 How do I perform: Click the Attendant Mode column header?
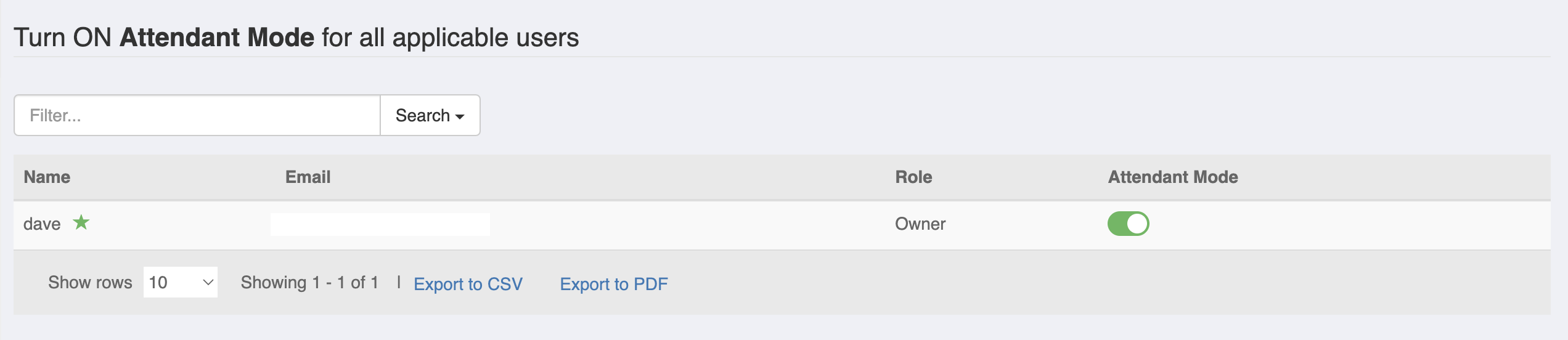[1173, 177]
